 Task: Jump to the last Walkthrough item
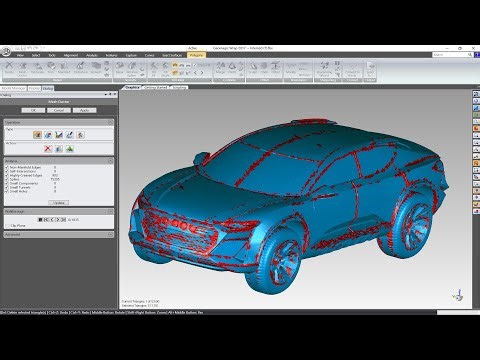(63, 220)
